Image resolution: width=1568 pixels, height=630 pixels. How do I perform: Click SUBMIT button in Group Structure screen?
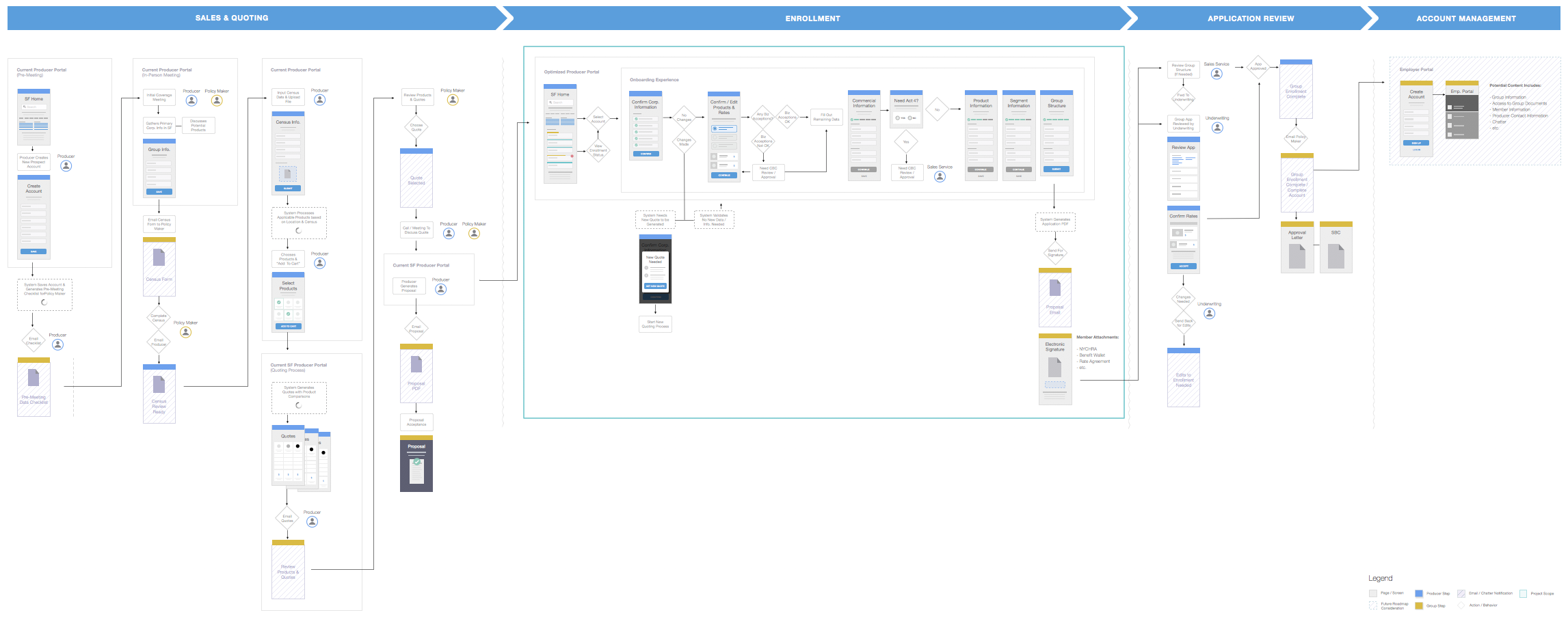[x=1056, y=169]
